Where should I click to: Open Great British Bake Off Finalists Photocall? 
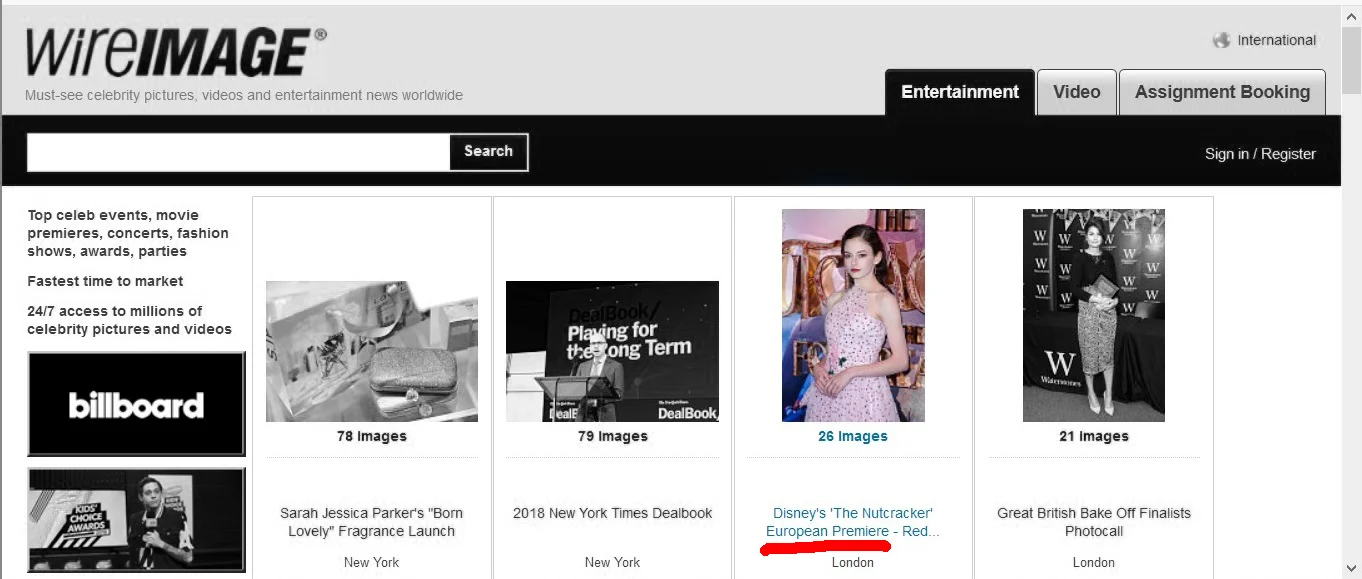[x=1094, y=522]
